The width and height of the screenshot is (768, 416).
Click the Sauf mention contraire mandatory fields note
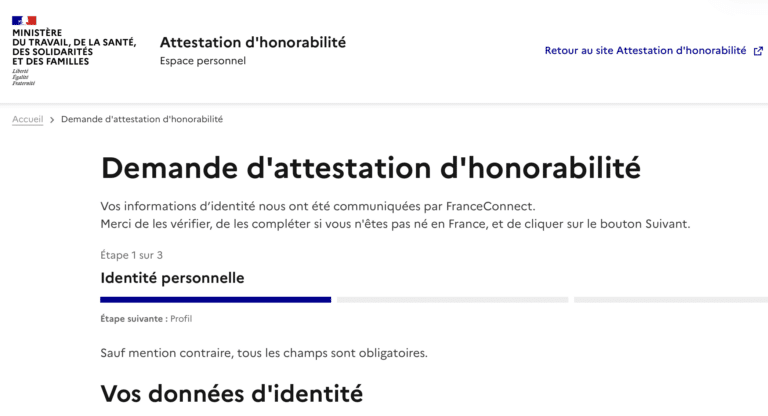(x=264, y=353)
